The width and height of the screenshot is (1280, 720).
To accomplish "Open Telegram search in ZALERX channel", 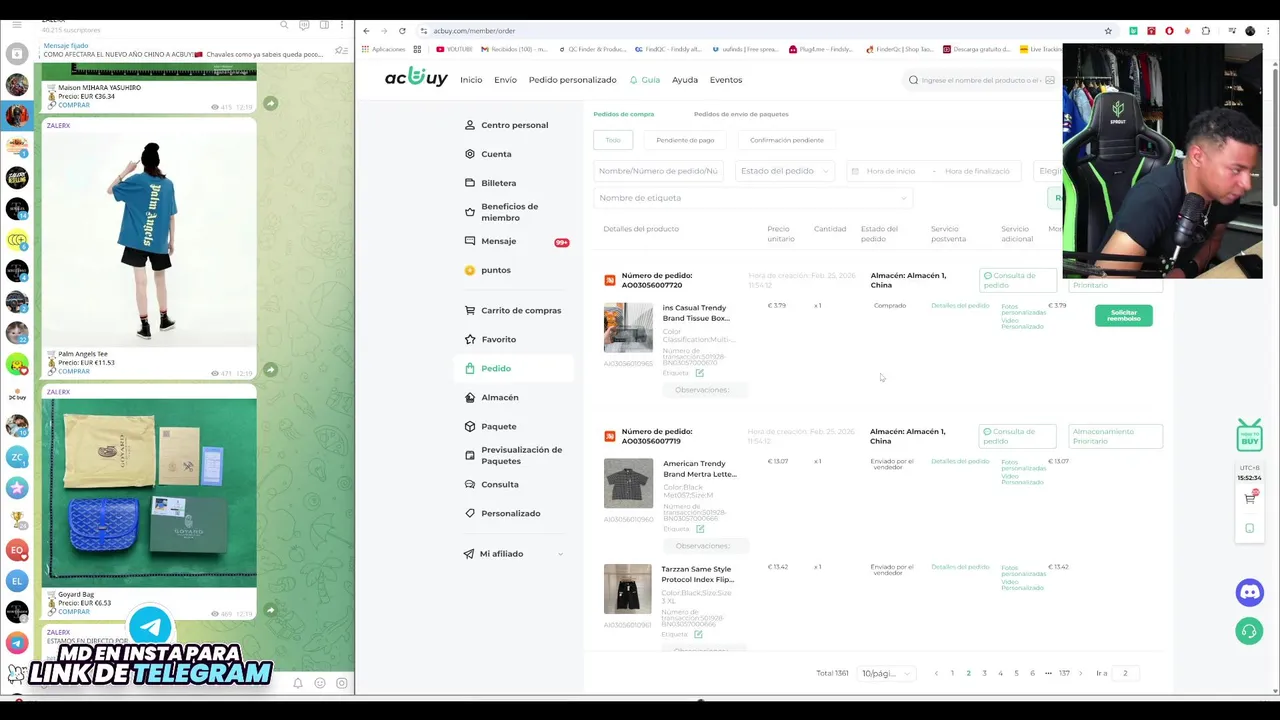I will click(284, 24).
